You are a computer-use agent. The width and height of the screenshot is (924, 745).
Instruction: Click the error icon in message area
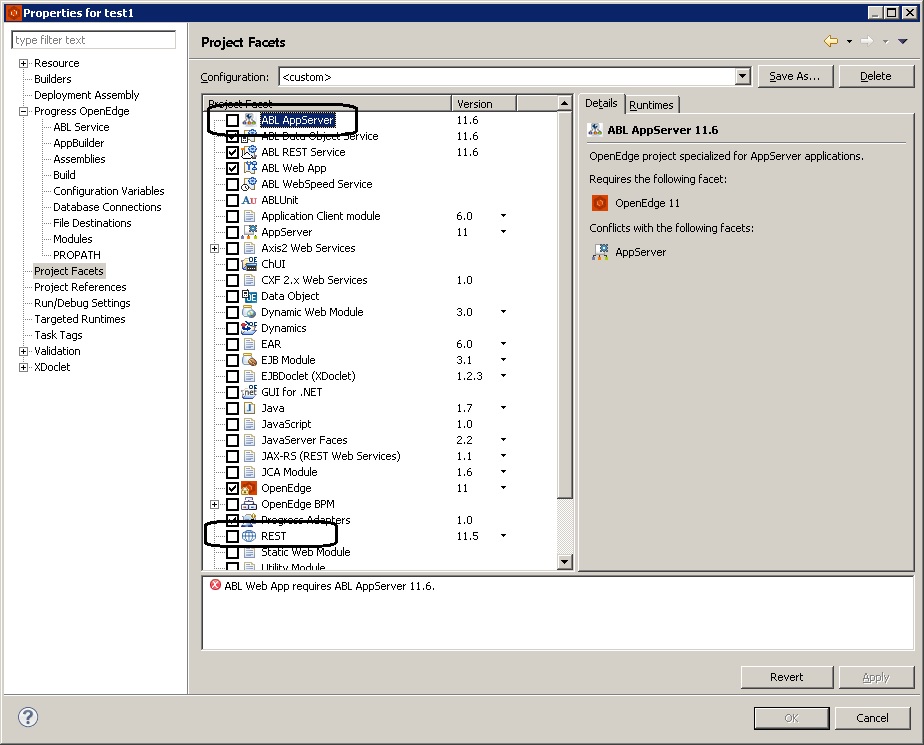pos(215,585)
